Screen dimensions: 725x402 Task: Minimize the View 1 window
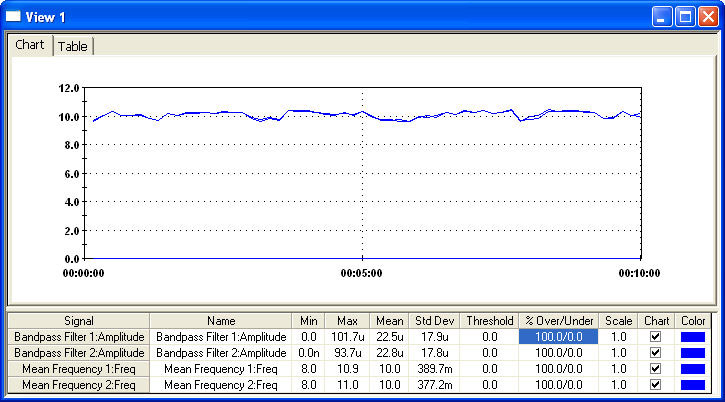[662, 17]
